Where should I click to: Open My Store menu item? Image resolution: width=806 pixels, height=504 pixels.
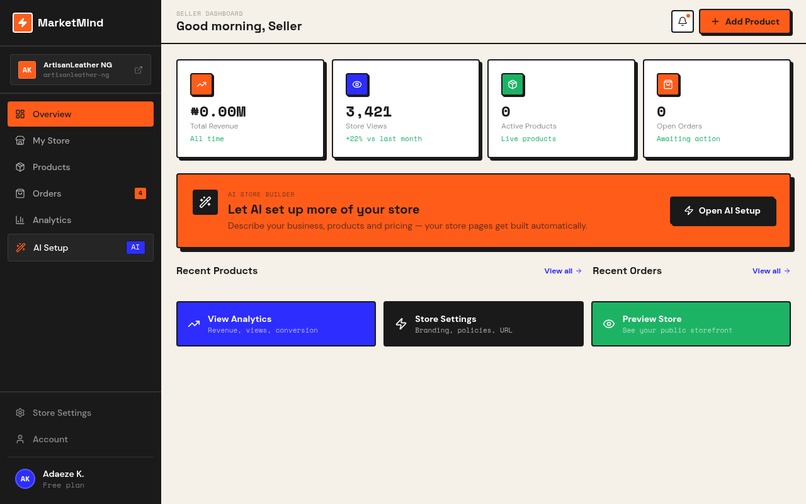coord(81,140)
